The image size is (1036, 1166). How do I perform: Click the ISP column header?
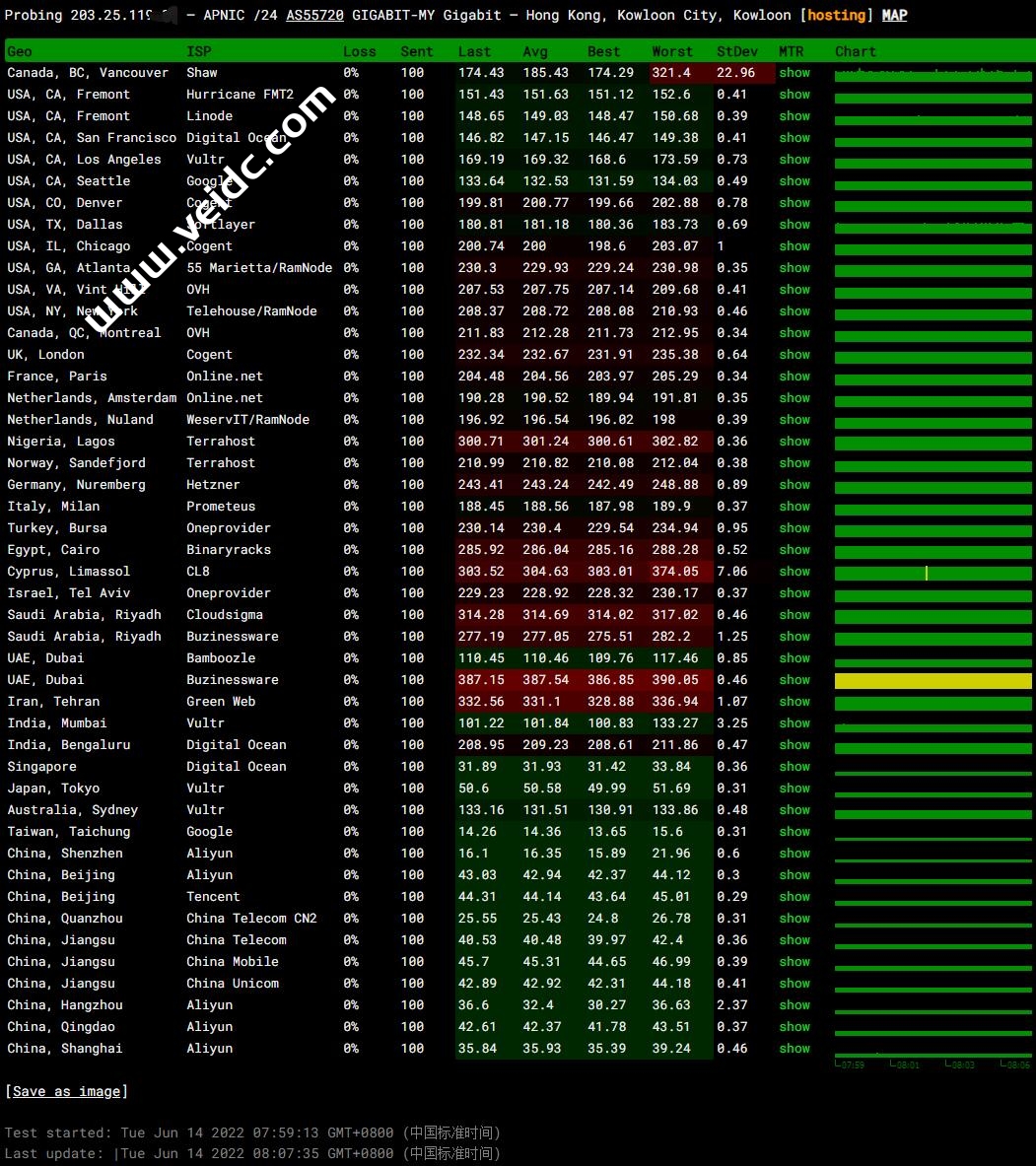click(x=198, y=51)
